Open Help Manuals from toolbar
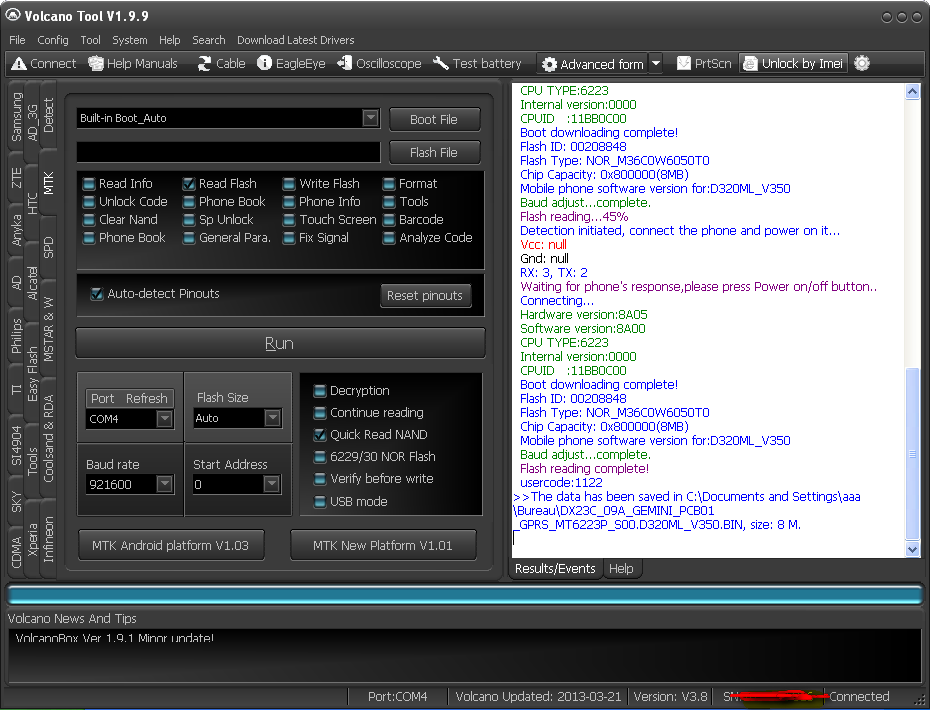This screenshot has width=930, height=710. (x=133, y=63)
